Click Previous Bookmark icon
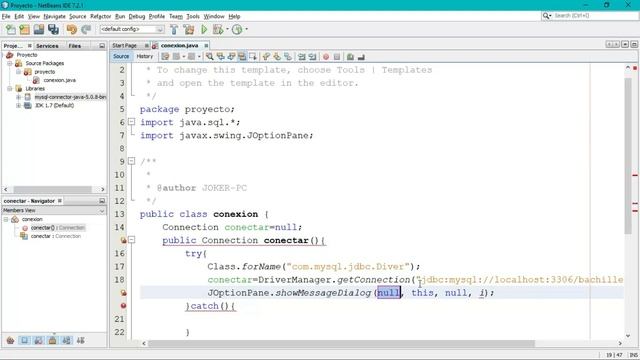640x360 pixels. pos(266,57)
